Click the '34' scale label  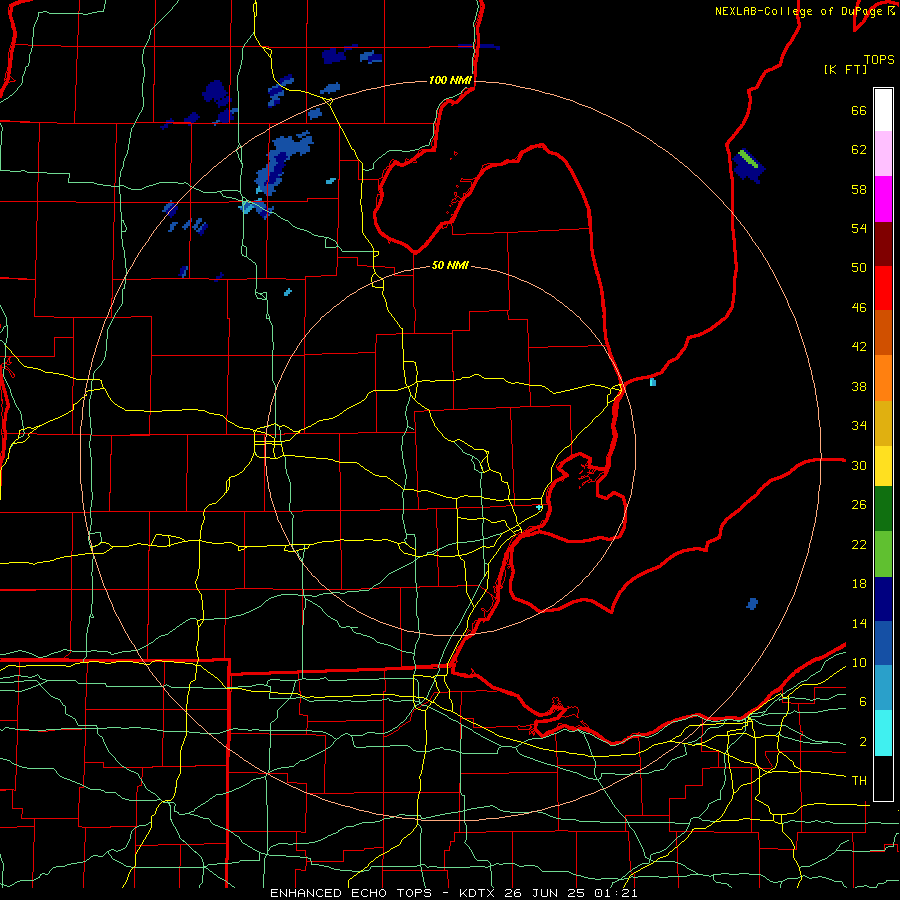859,426
